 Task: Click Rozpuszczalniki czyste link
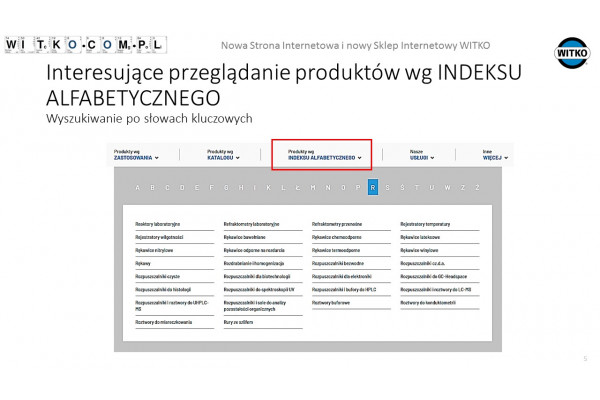(157, 276)
